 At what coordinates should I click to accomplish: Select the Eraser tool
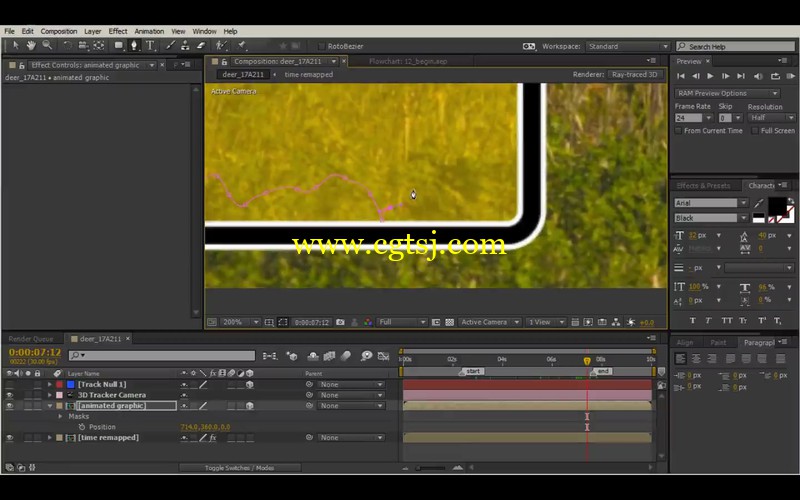point(201,45)
